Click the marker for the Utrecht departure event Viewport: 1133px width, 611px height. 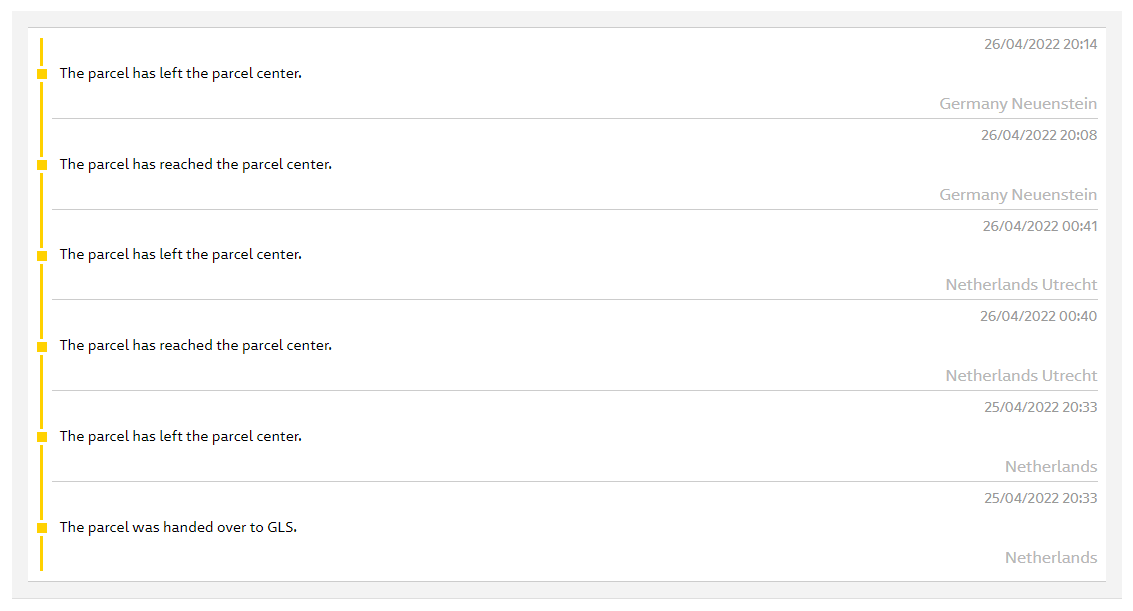pyautogui.click(x=42, y=255)
